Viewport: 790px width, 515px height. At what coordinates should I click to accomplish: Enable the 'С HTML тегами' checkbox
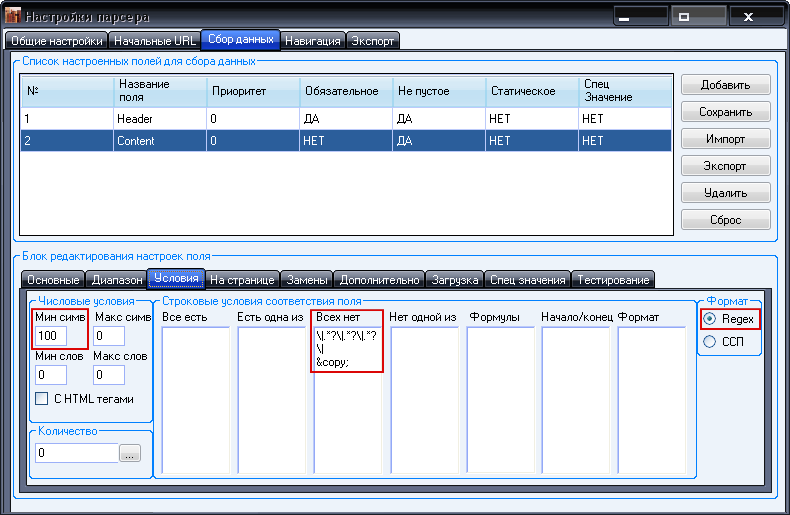pos(42,398)
